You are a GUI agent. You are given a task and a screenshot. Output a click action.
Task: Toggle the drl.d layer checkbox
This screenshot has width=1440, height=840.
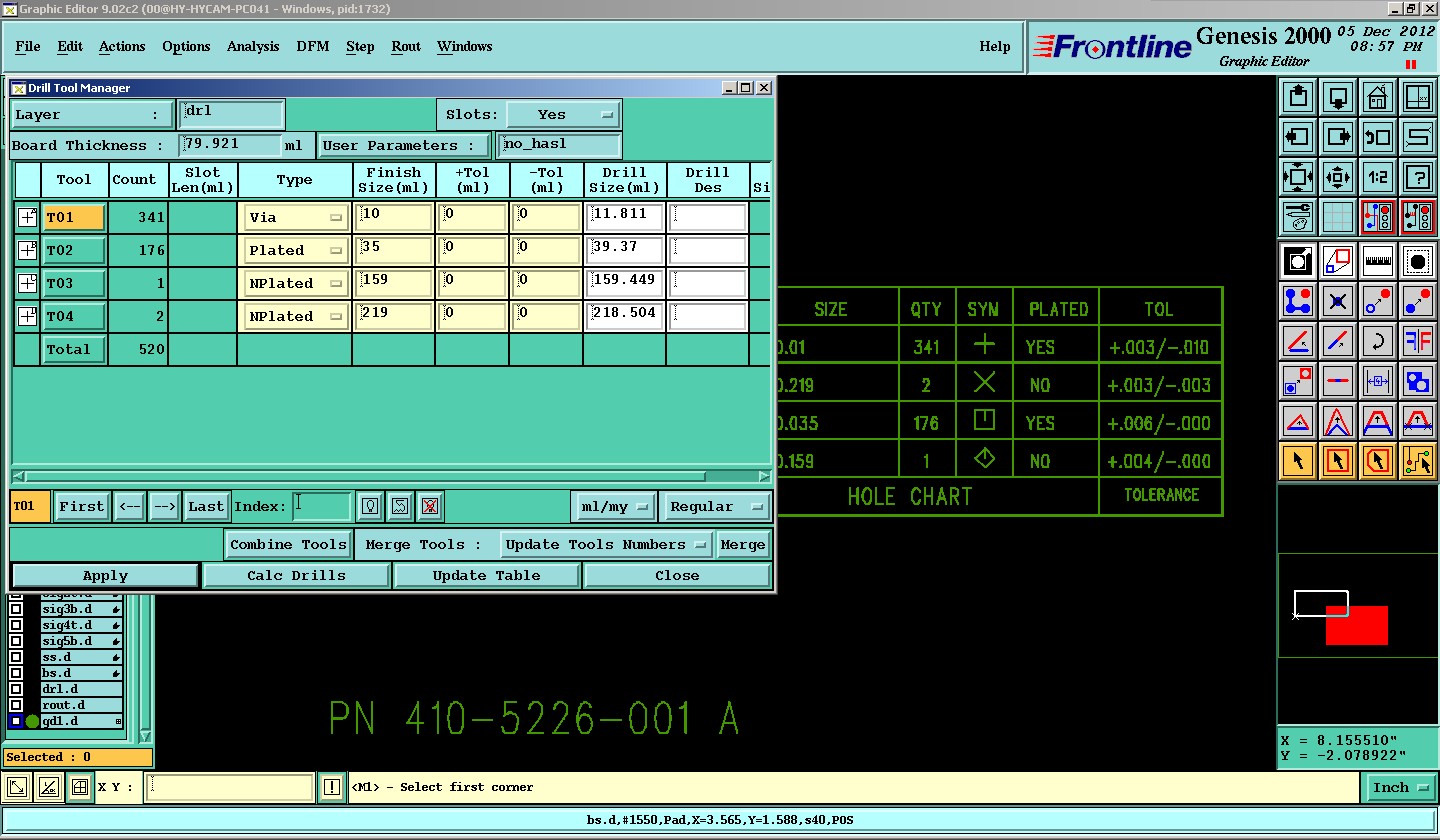point(16,689)
